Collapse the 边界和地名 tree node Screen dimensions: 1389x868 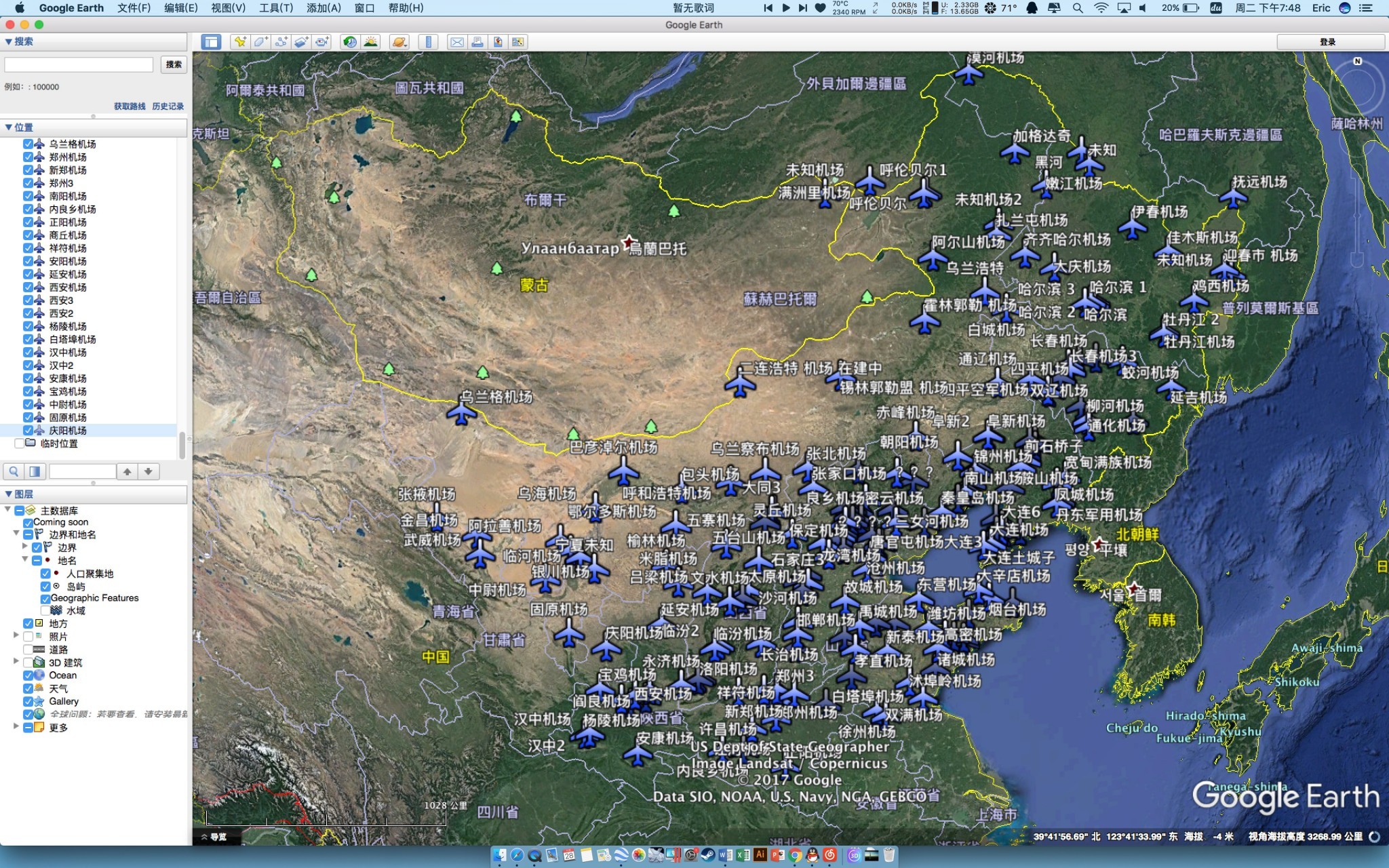pyautogui.click(x=16, y=534)
